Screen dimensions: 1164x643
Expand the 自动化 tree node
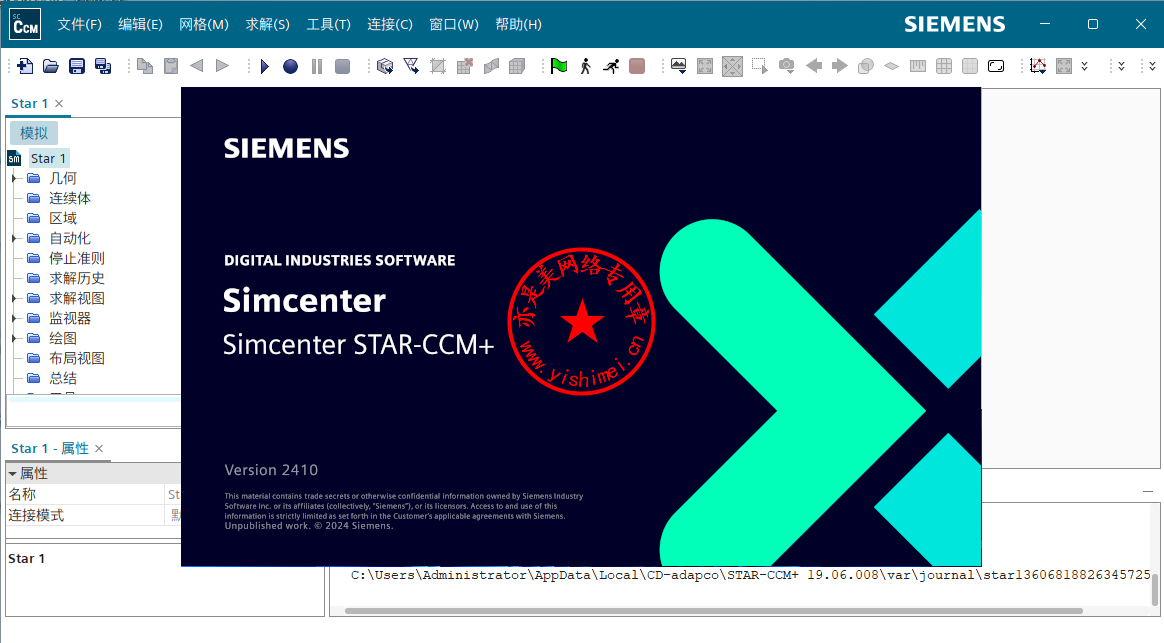click(x=14, y=238)
